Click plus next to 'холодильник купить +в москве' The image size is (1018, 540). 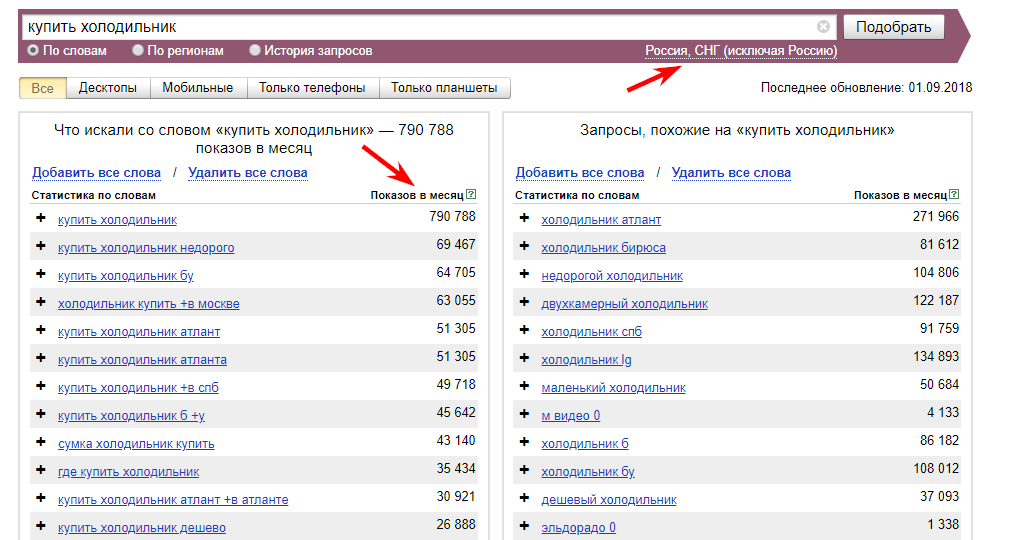pyautogui.click(x=41, y=301)
